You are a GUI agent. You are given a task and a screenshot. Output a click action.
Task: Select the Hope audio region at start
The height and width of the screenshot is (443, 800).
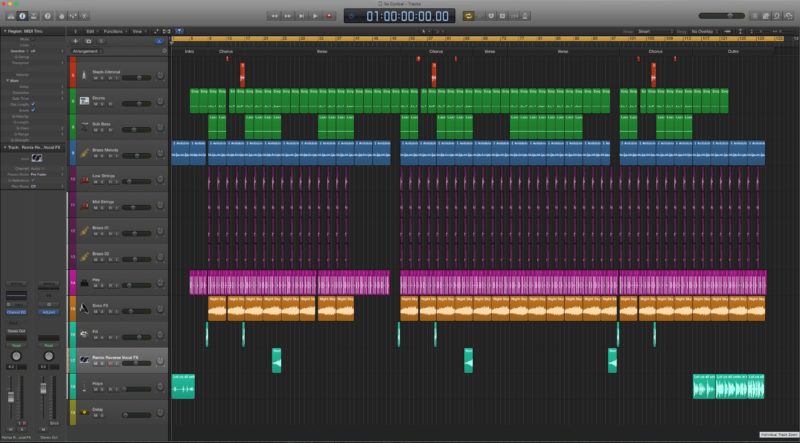183,386
